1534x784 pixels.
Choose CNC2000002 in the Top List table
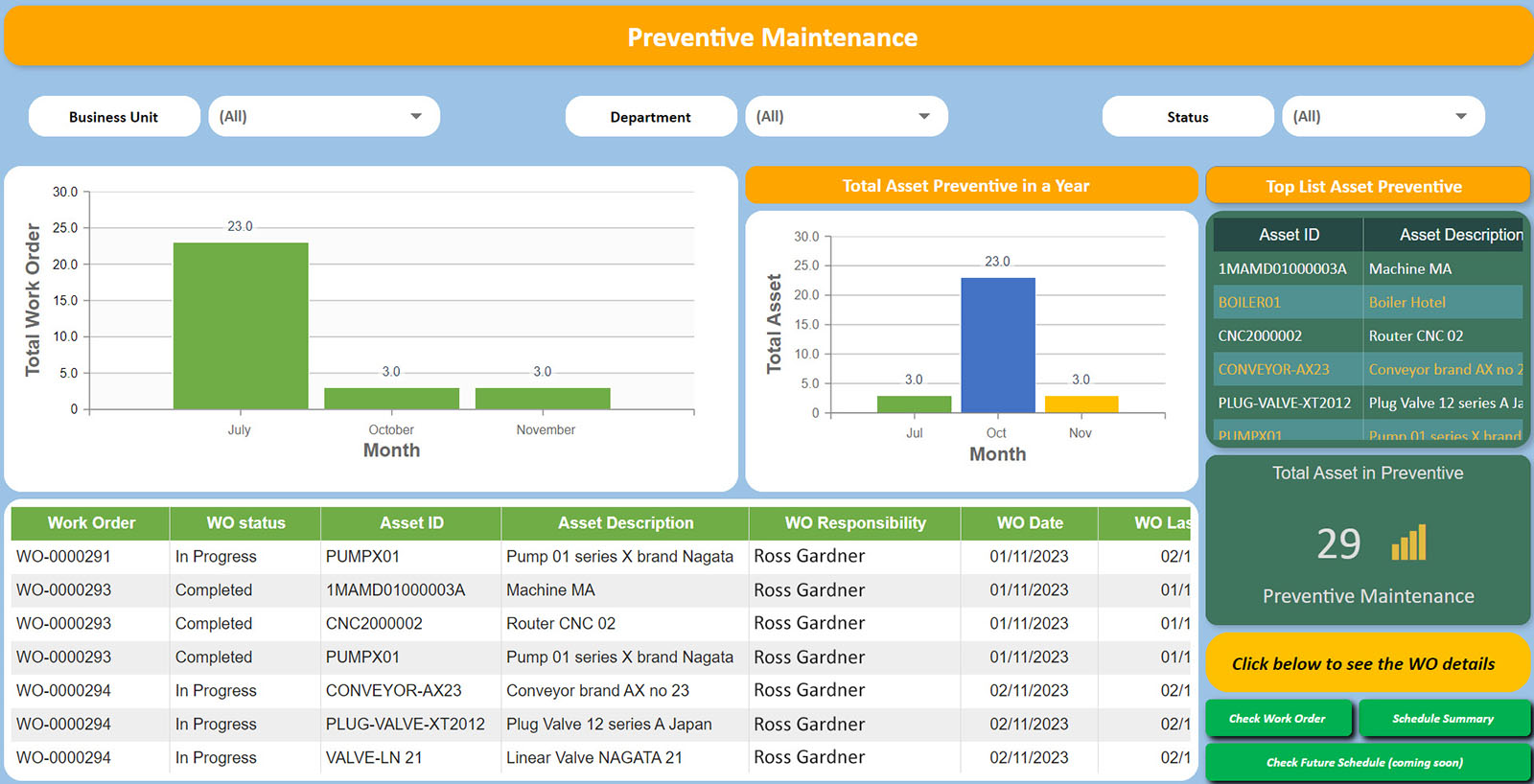coord(1260,336)
